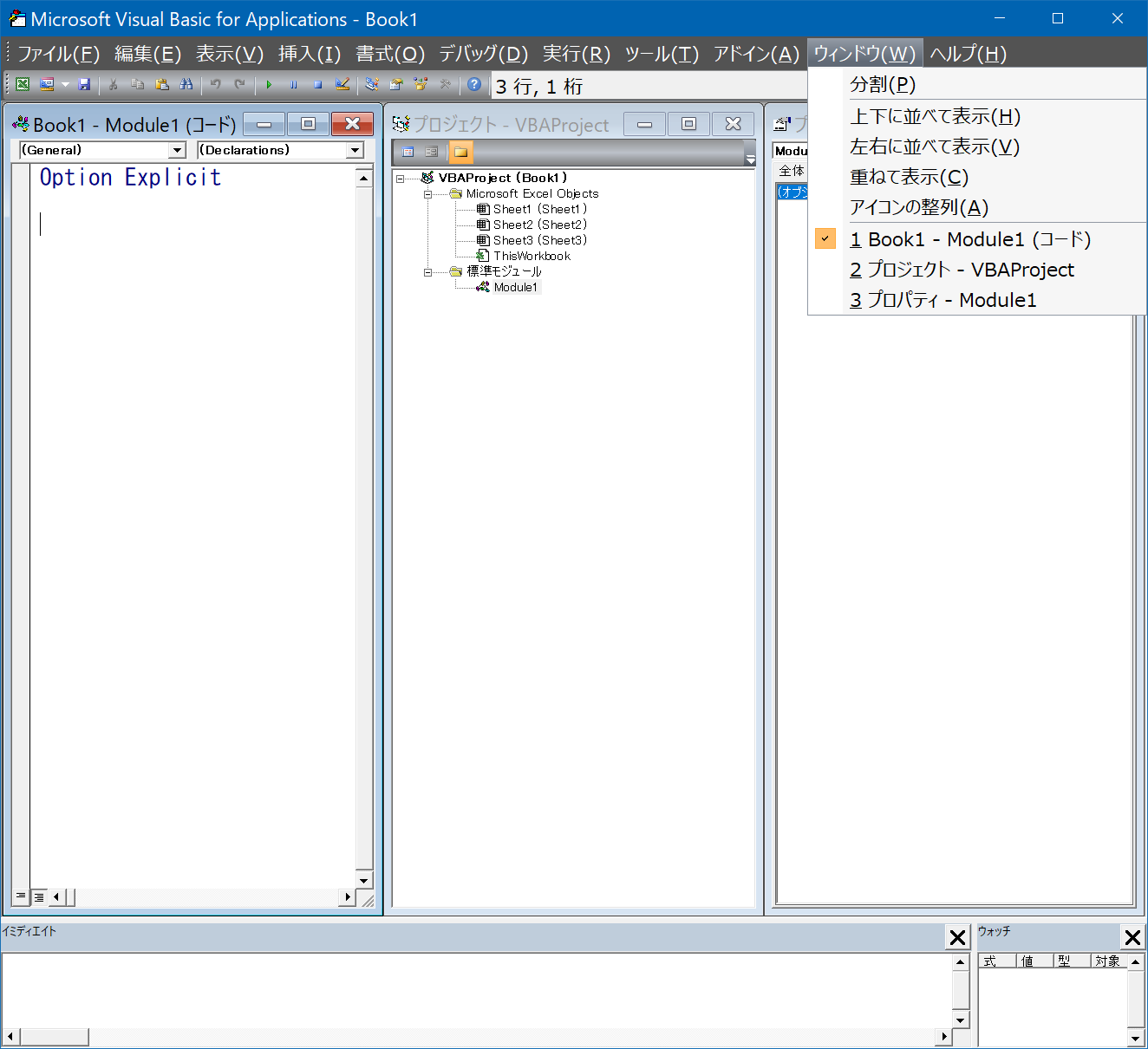Click the Break (pause) toolbar icon
Image resolution: width=1148 pixels, height=1049 pixels.
(294, 84)
